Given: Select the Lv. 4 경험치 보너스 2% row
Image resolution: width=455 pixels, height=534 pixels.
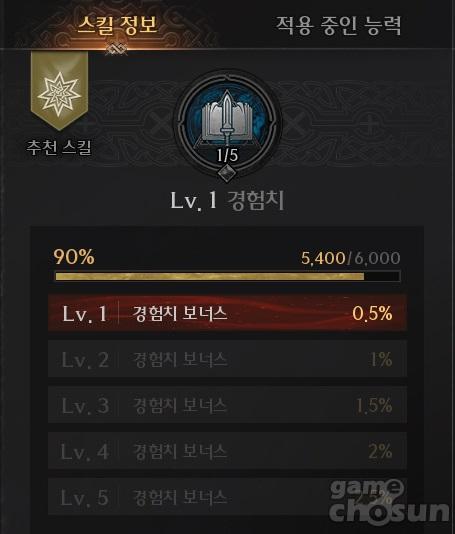Looking at the screenshot, I should point(227,451).
